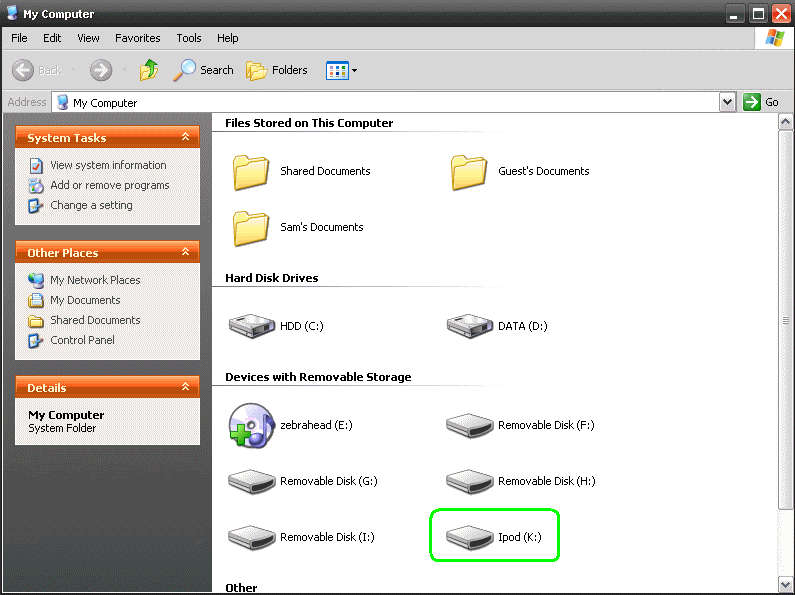
Task: Open the Views dropdown button
Action: (341, 70)
